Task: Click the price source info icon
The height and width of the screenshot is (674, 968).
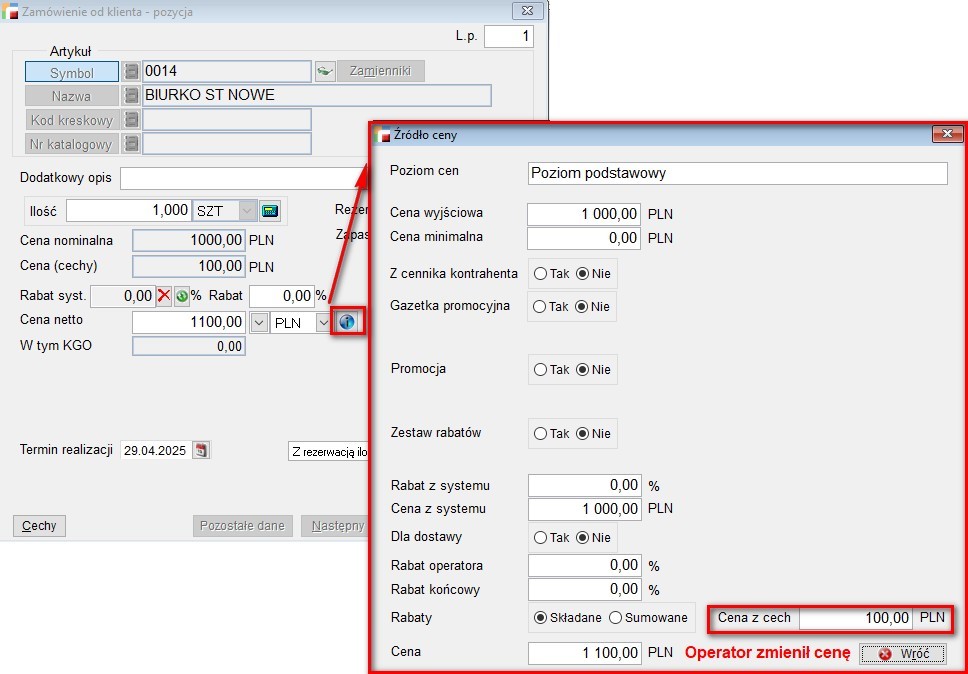Action: [347, 322]
